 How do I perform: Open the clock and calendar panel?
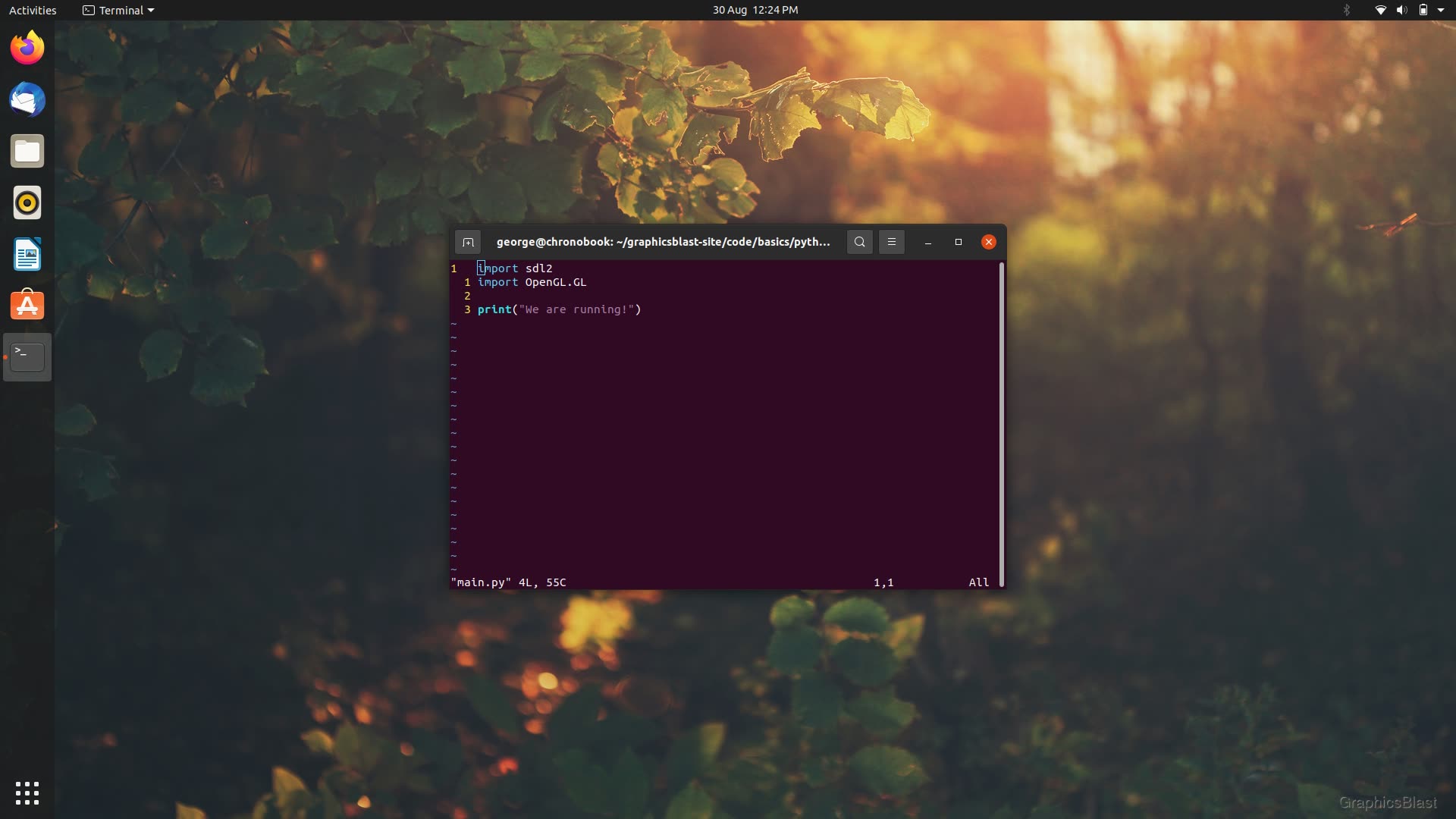click(x=755, y=10)
